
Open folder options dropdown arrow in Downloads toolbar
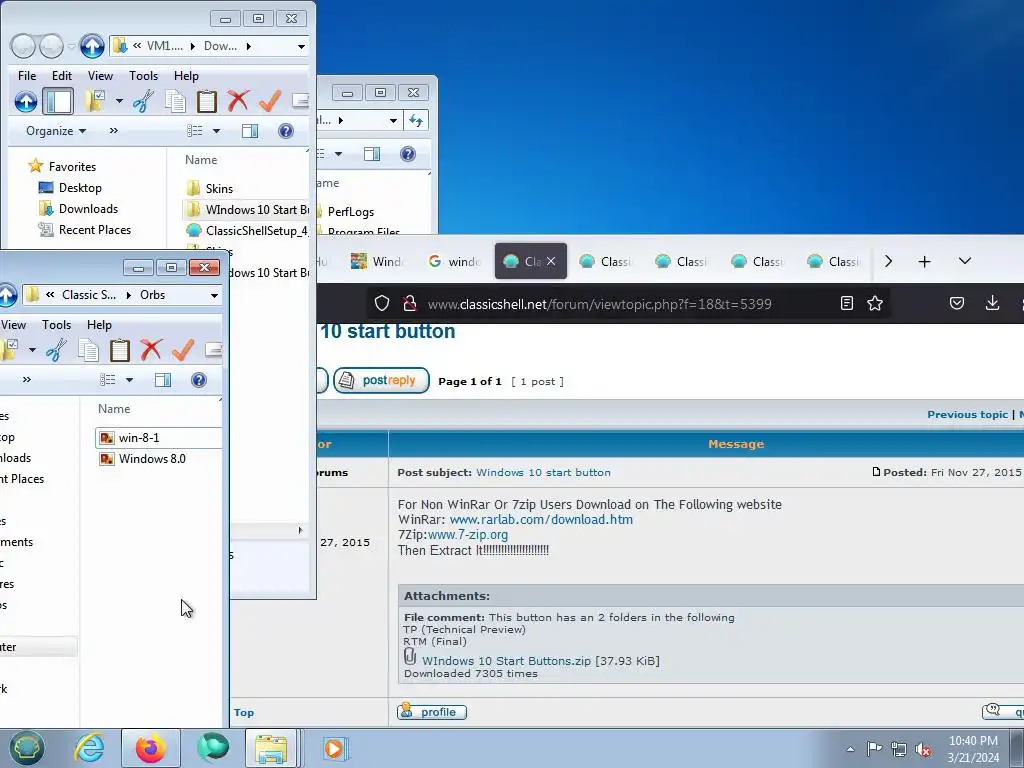(119, 101)
